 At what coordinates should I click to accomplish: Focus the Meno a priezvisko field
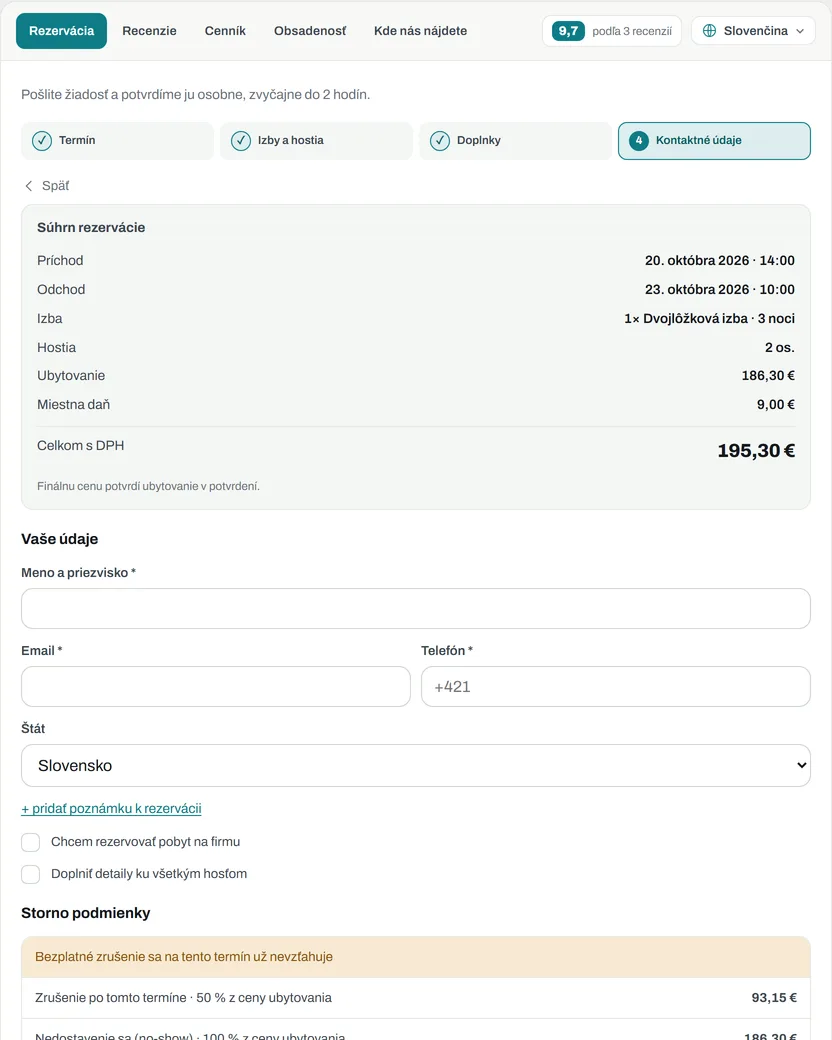click(x=416, y=608)
